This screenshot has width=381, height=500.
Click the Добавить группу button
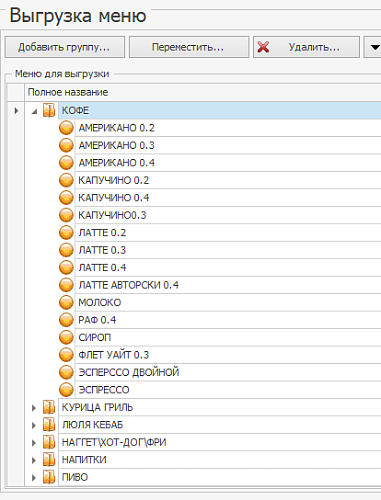click(x=65, y=47)
